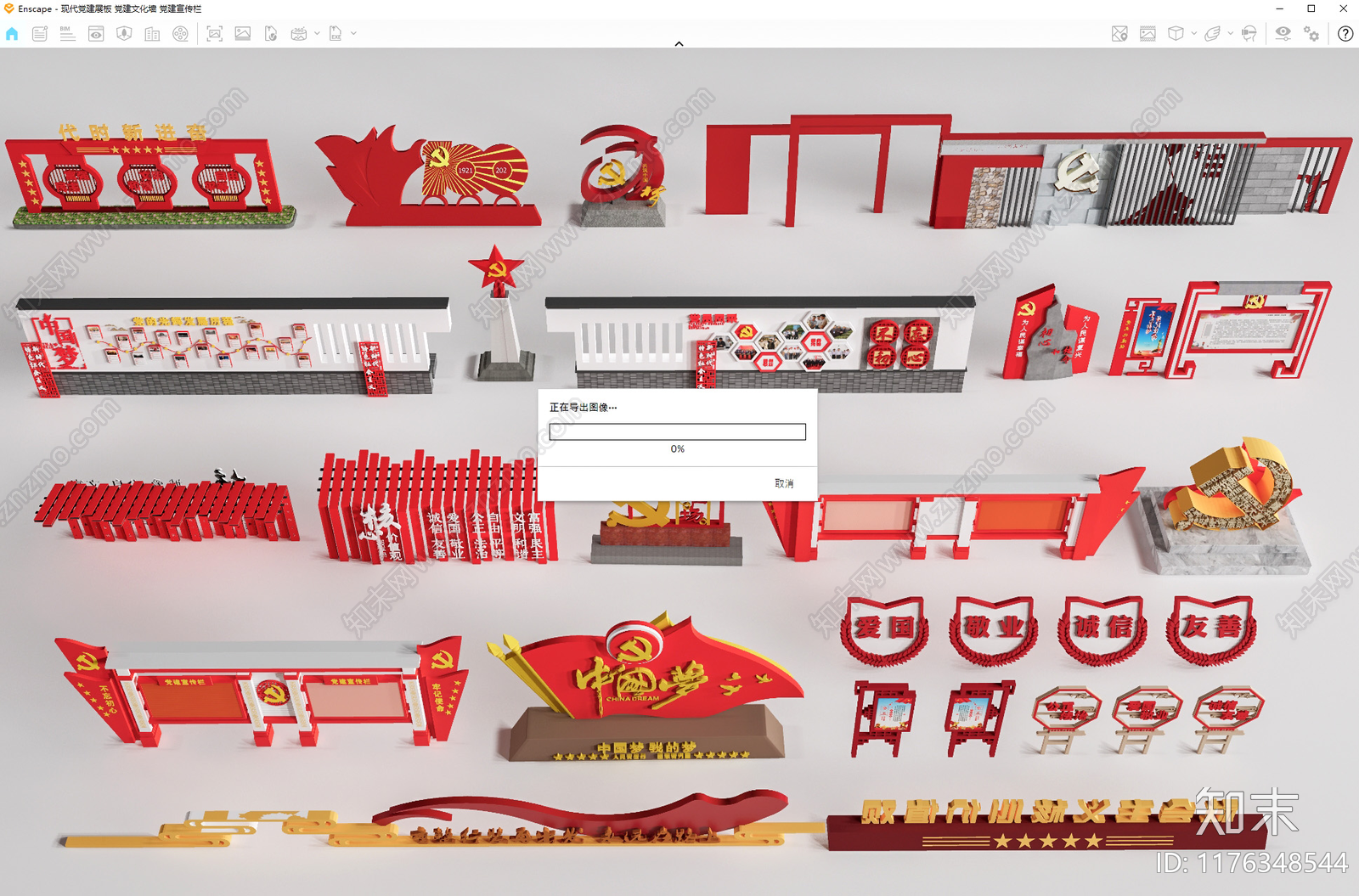Image resolution: width=1359 pixels, height=896 pixels.
Task: Click the EXE standalone export icon
Action: tap(336, 34)
